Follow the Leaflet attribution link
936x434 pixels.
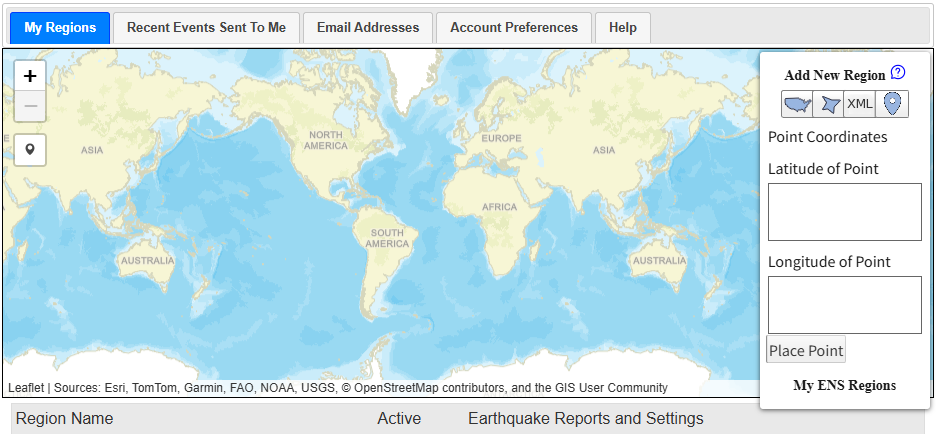26,388
